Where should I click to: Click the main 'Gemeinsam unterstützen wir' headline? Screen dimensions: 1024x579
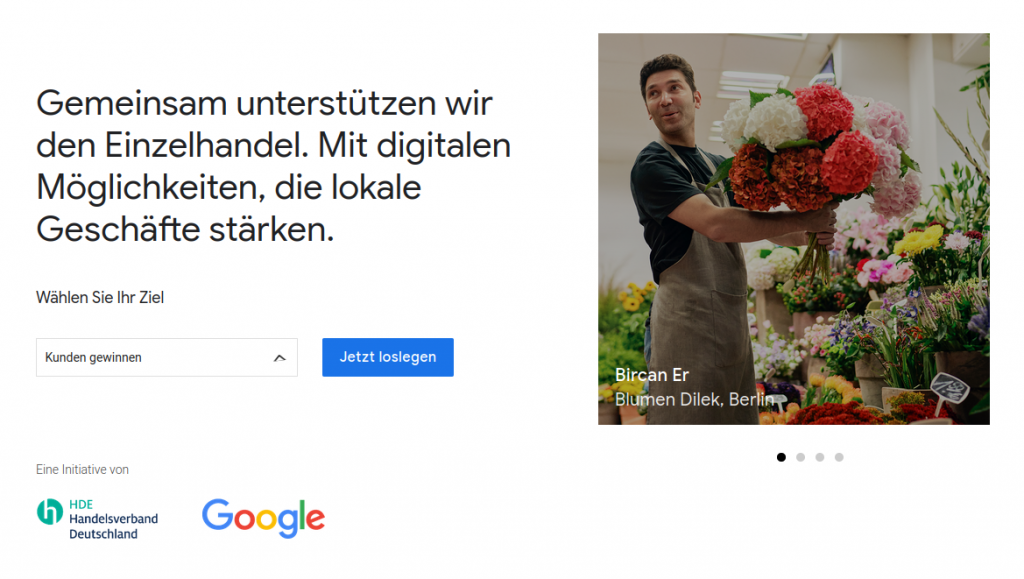(x=273, y=166)
